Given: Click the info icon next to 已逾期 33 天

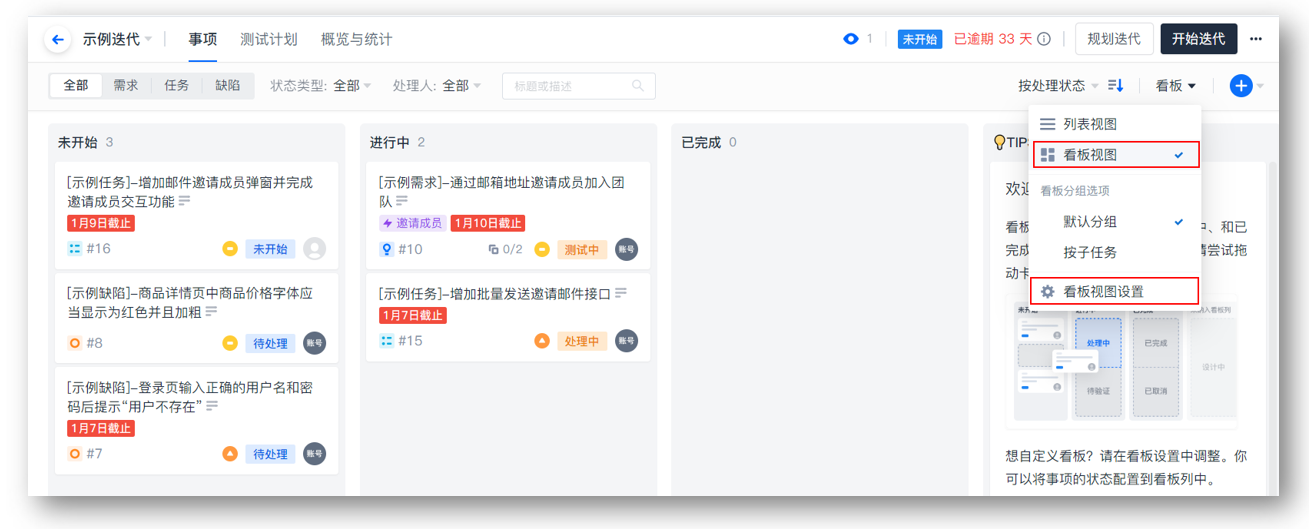Looking at the screenshot, I should (1044, 40).
